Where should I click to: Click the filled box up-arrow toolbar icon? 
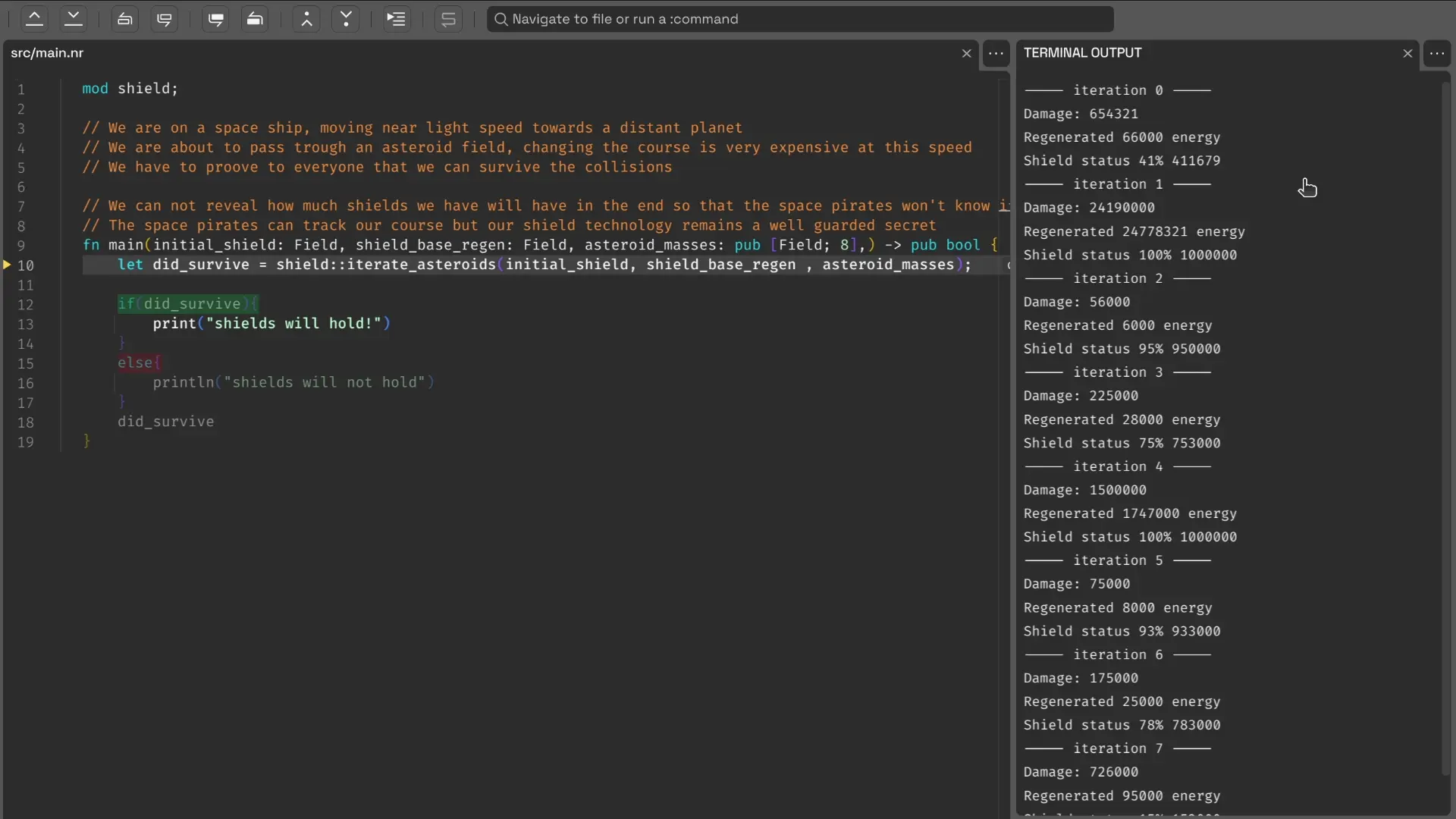point(256,19)
